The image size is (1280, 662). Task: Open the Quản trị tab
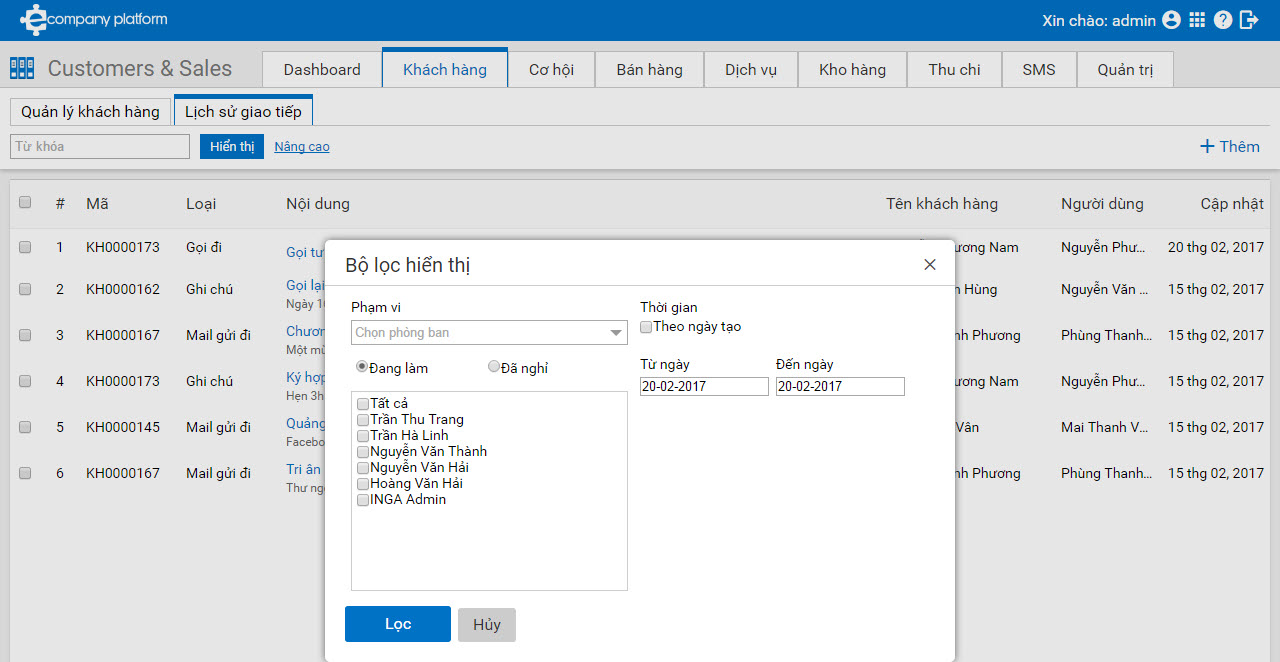1125,69
